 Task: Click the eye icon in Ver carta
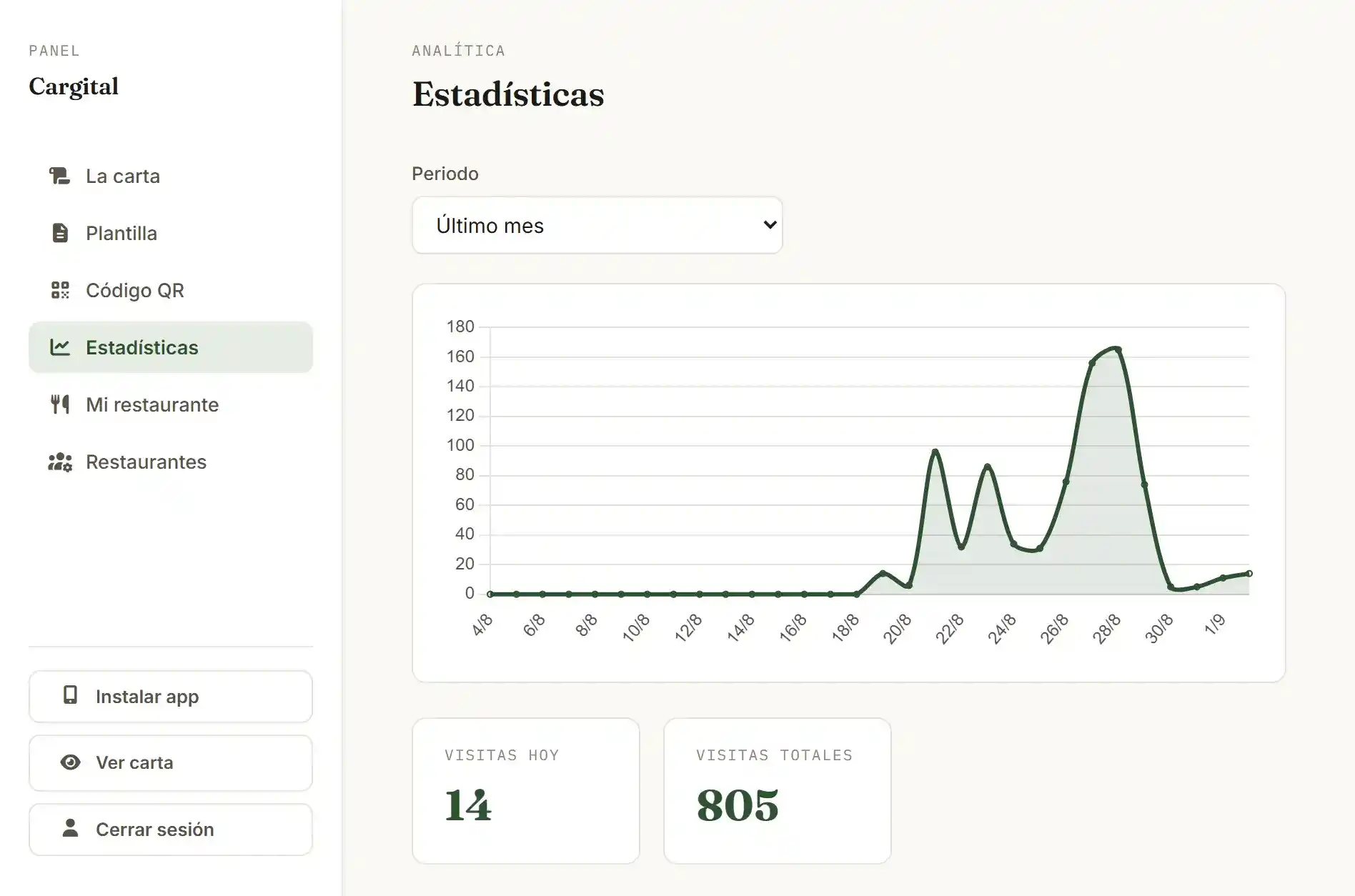coord(70,762)
